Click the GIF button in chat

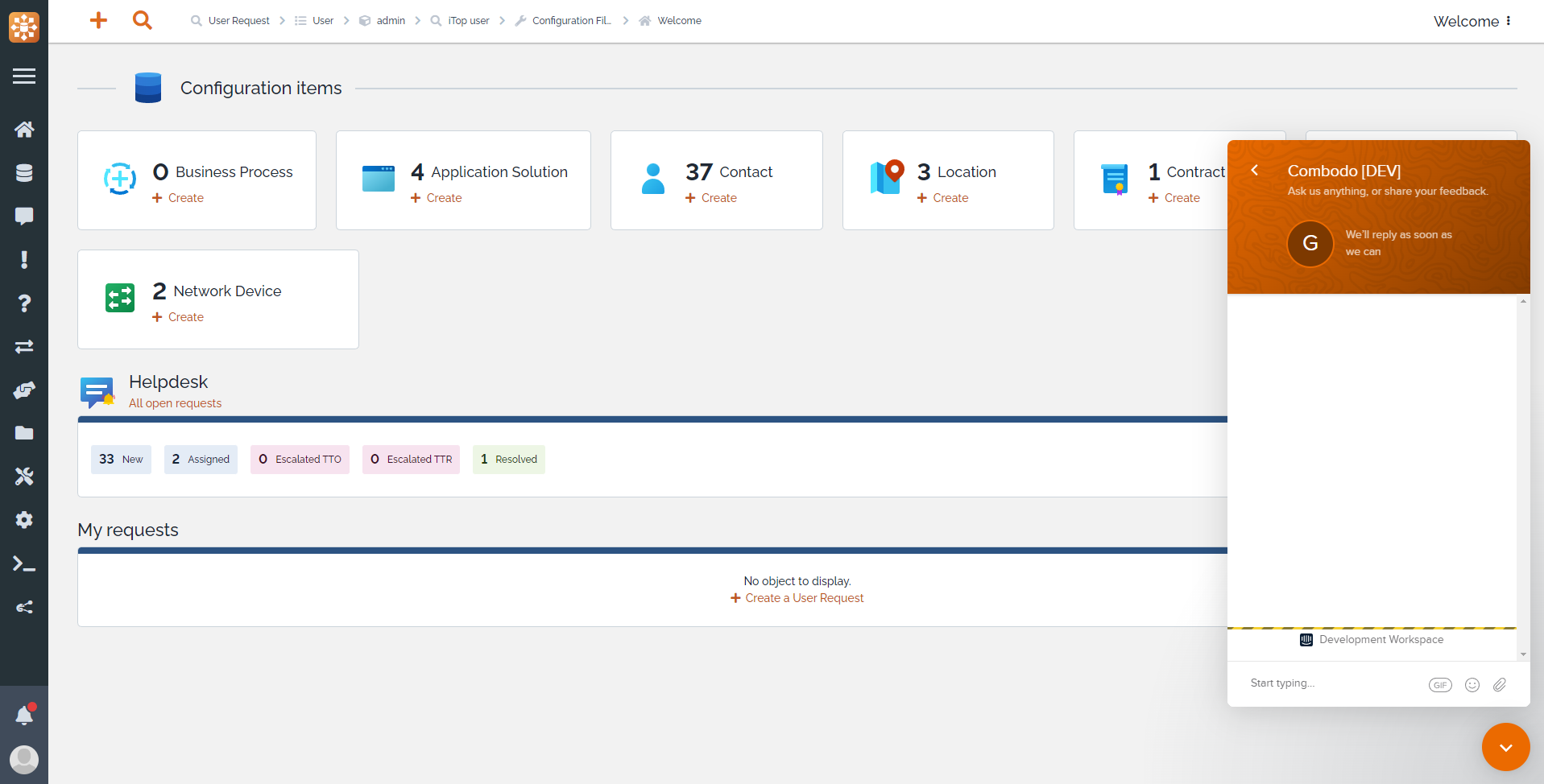click(1439, 684)
